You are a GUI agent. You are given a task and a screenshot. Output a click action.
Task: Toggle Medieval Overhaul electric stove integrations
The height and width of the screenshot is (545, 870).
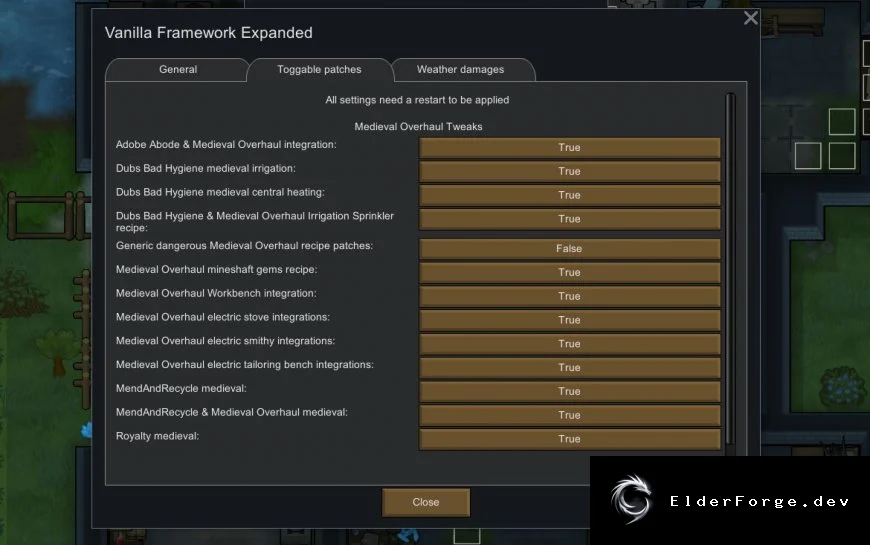click(569, 320)
